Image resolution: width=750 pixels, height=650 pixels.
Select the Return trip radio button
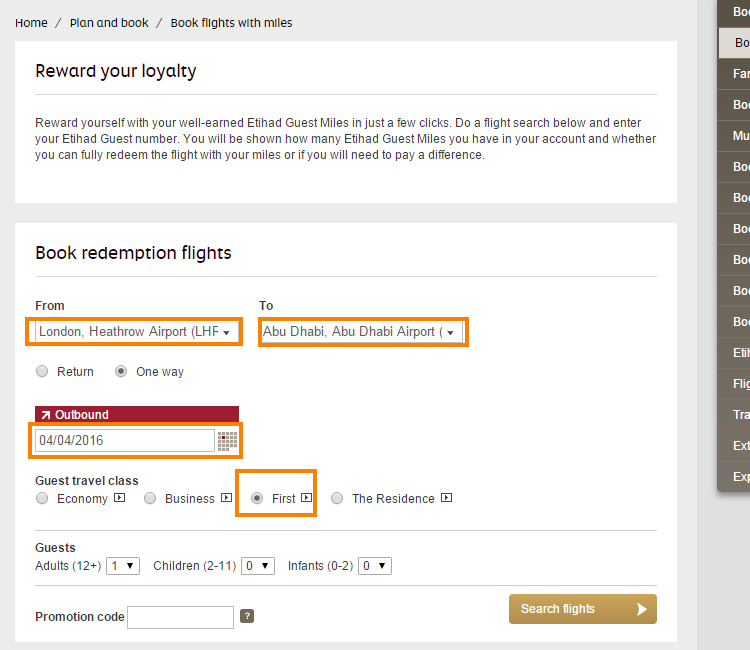pos(42,371)
